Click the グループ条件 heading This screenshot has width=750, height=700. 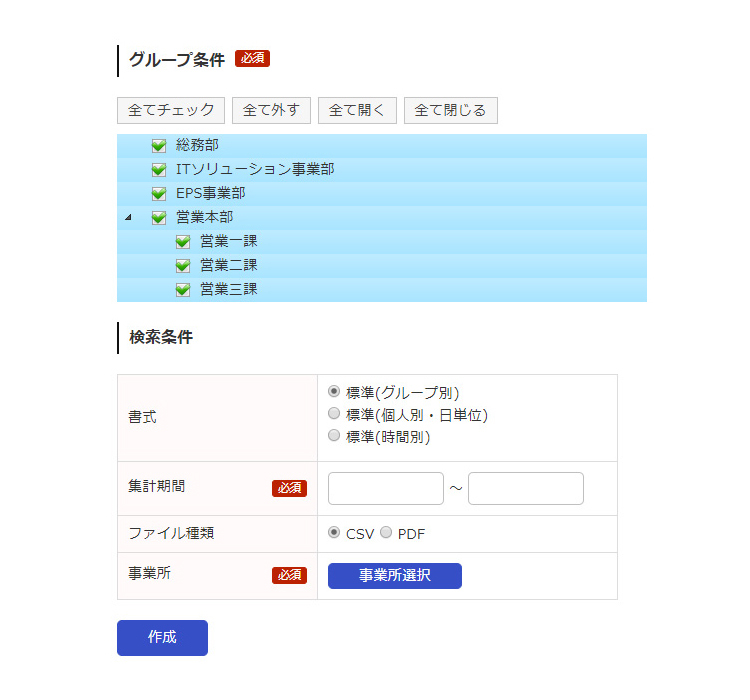177,60
